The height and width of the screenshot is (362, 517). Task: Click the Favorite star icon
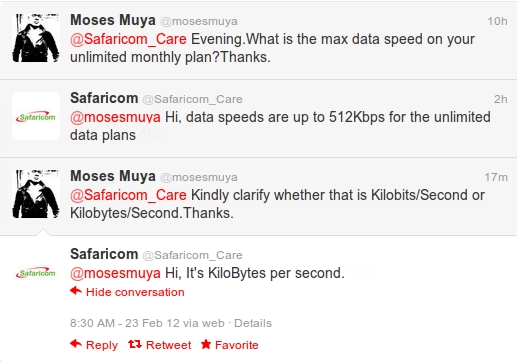[x=206, y=344]
